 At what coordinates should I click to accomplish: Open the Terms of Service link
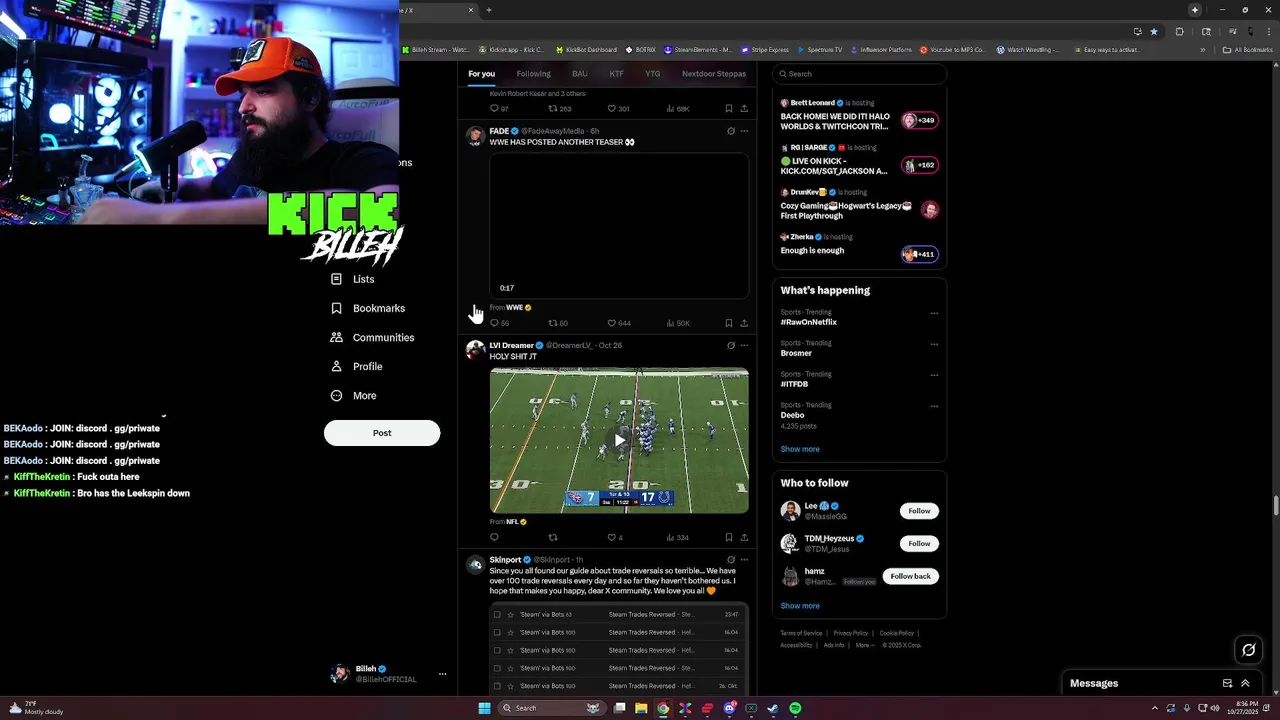pyautogui.click(x=801, y=633)
